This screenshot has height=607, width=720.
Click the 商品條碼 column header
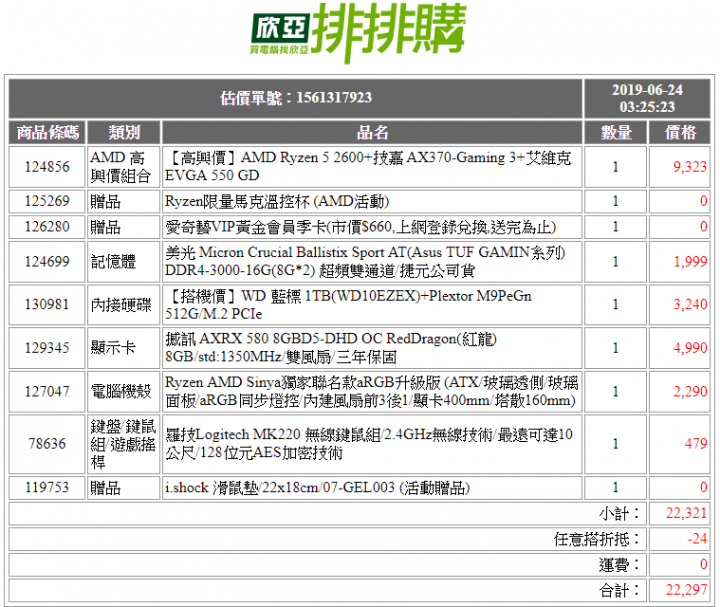point(47,133)
